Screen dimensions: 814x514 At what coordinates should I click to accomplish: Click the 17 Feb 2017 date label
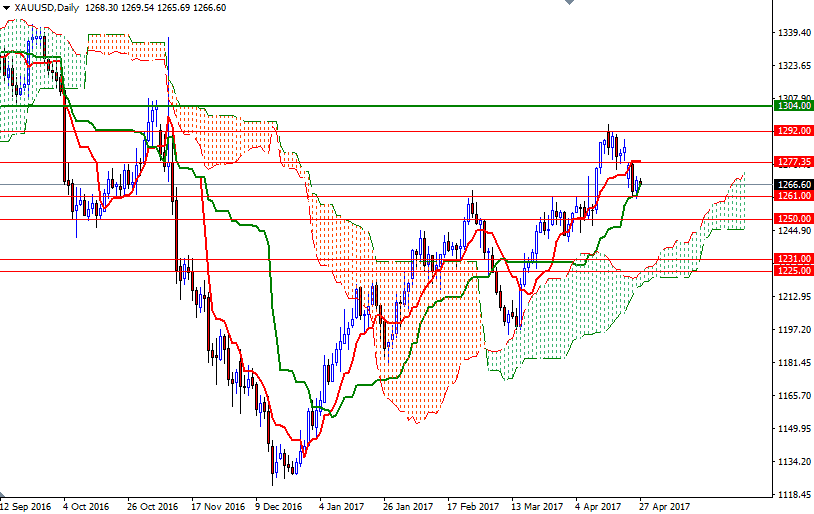coord(472,507)
